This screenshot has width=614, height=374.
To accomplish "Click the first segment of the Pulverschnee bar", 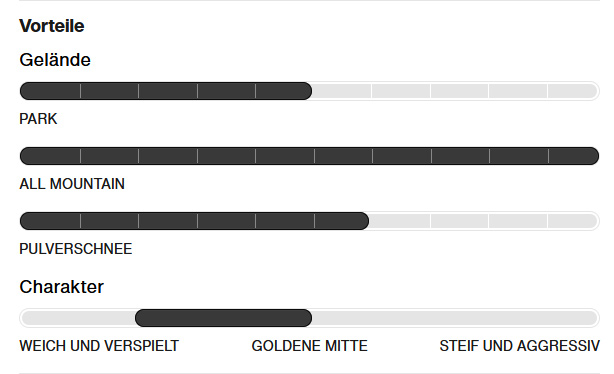I will click(x=50, y=221).
